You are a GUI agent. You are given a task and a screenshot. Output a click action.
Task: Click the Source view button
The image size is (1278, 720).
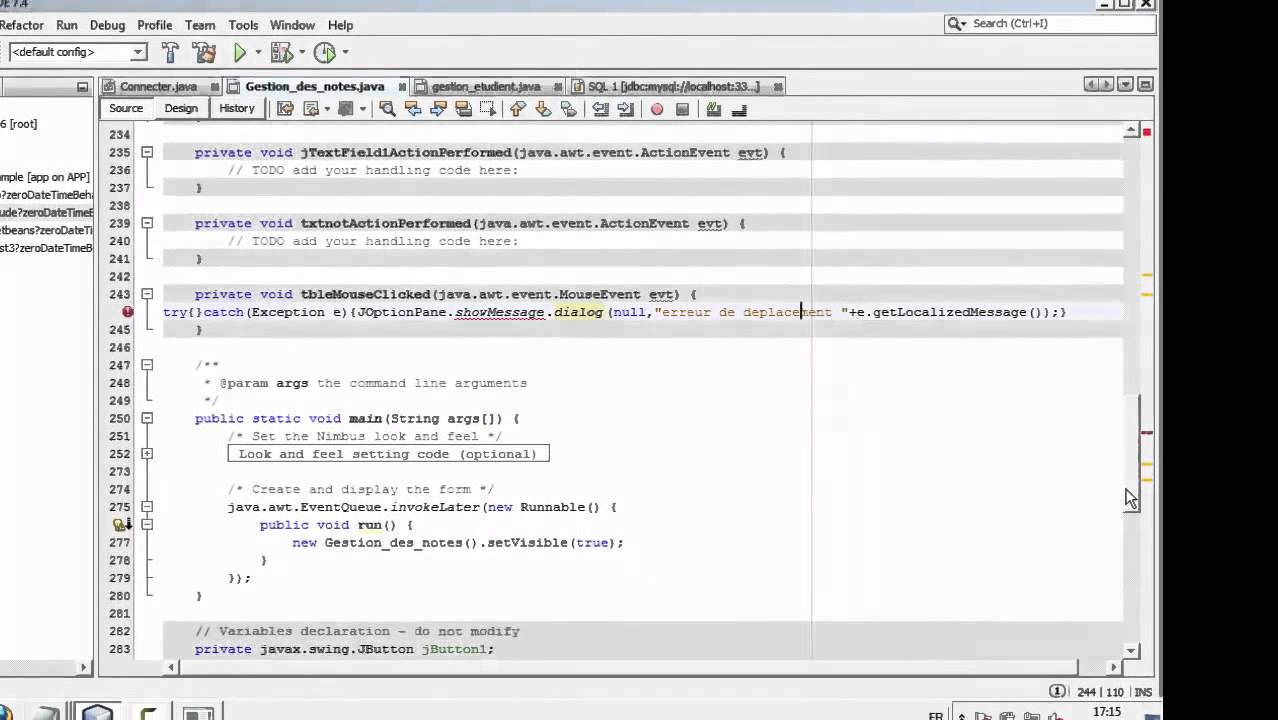click(126, 108)
